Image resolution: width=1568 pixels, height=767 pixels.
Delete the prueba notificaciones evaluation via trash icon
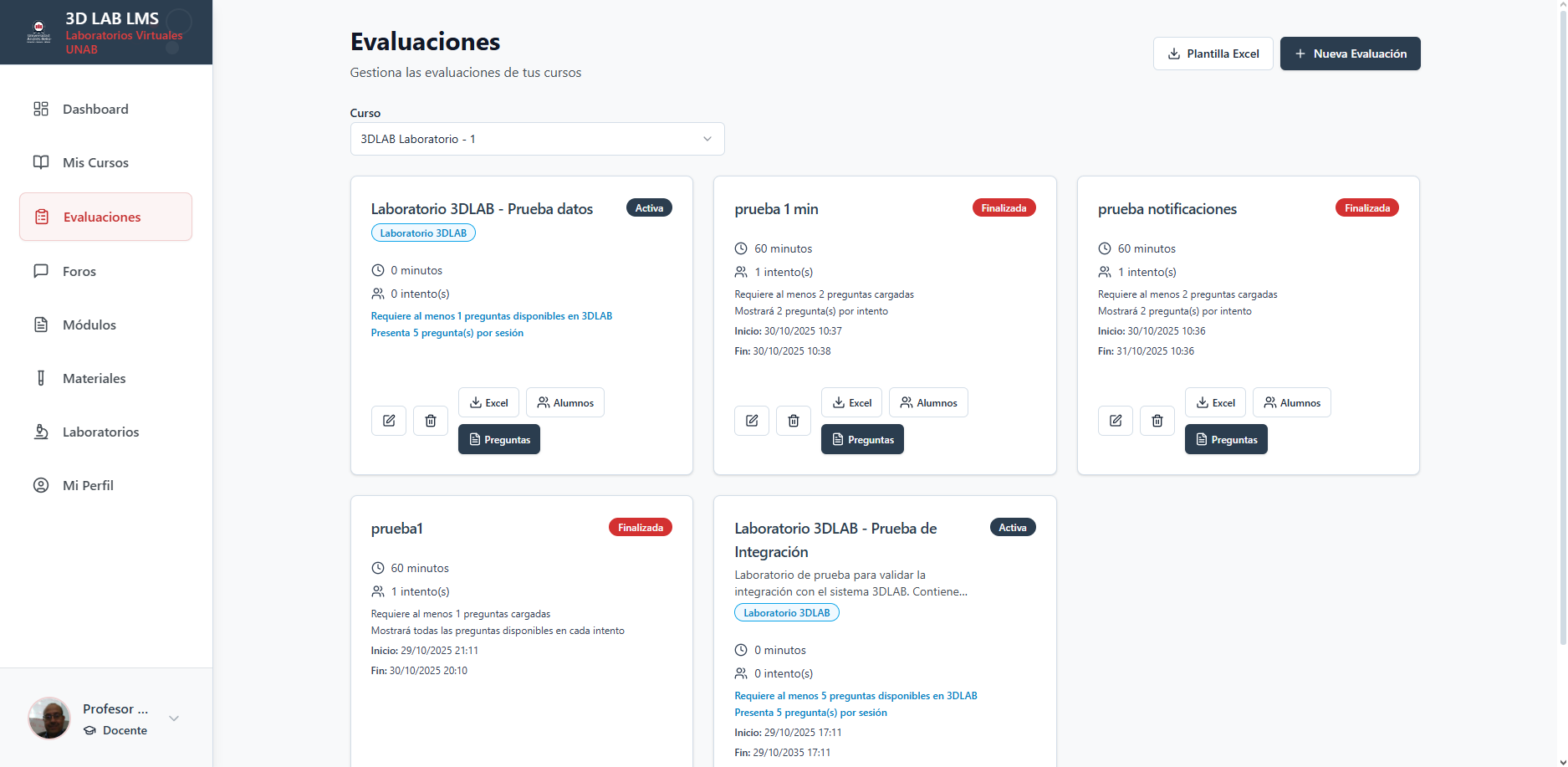click(1157, 421)
